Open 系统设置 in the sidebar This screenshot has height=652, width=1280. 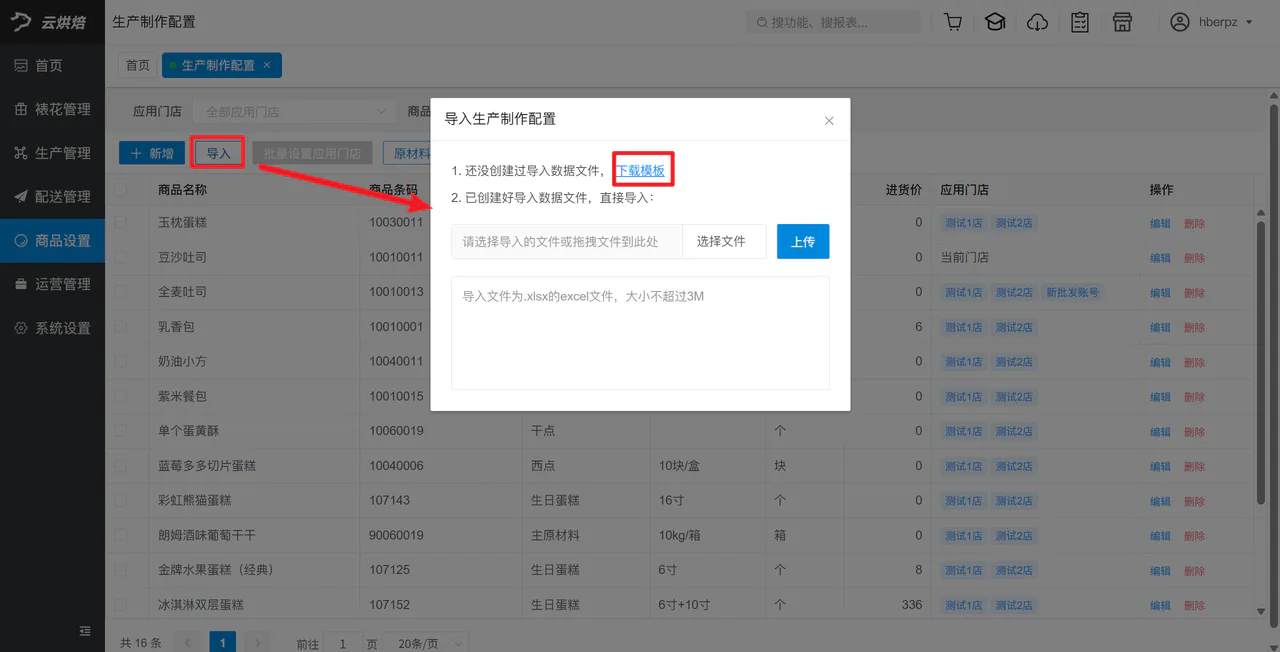52,328
